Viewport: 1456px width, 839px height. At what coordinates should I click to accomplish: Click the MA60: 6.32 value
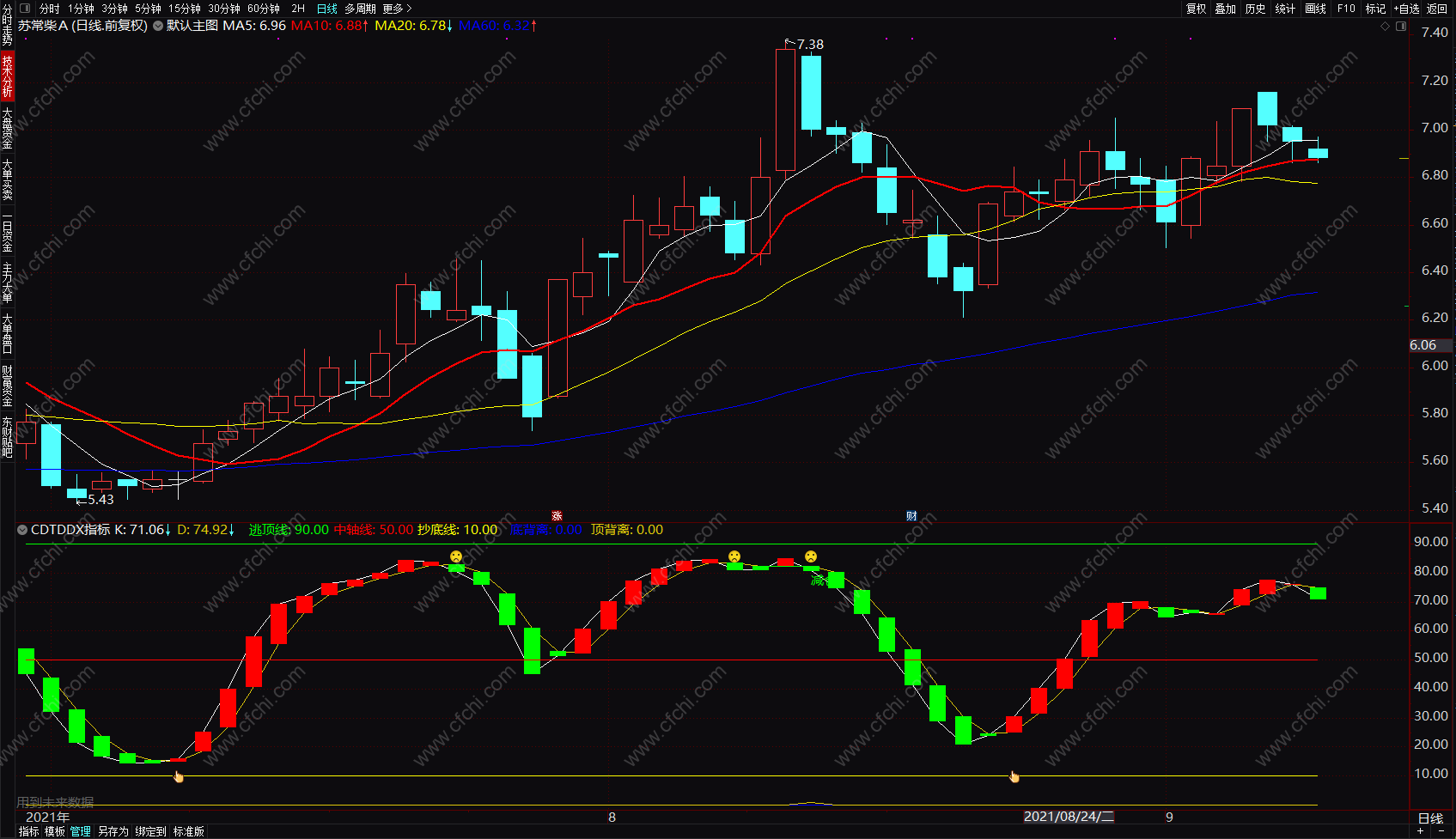(x=498, y=26)
